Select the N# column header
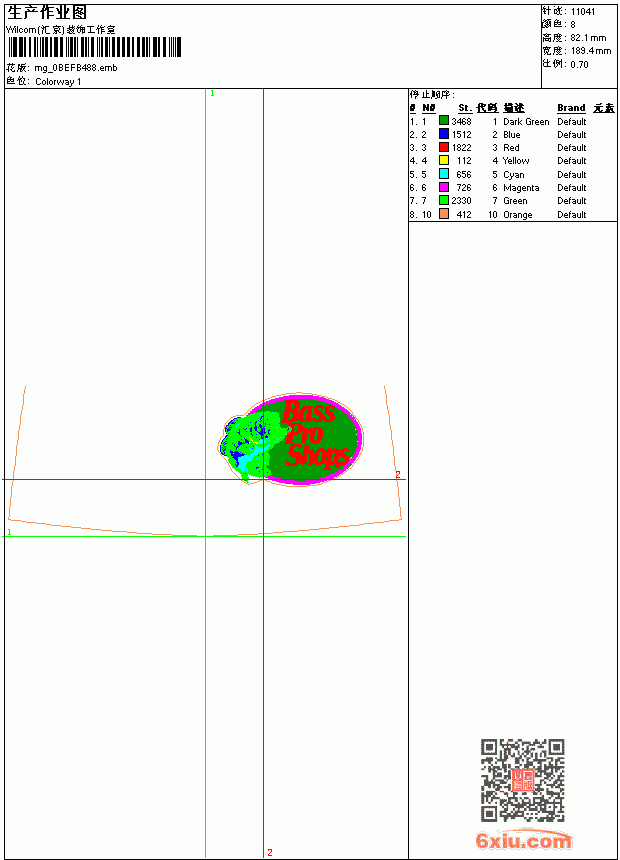This screenshot has height=860, width=620. (429, 108)
